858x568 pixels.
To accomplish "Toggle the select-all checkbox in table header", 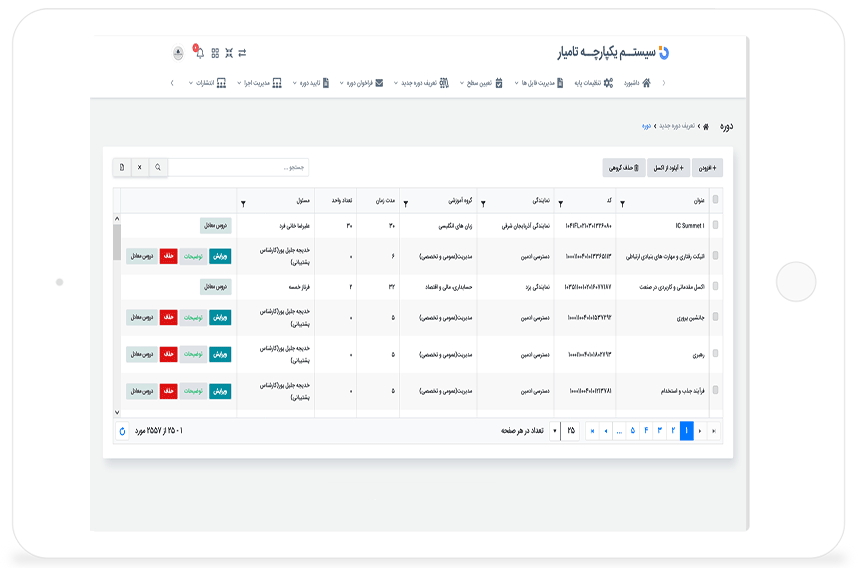I will coord(715,199).
